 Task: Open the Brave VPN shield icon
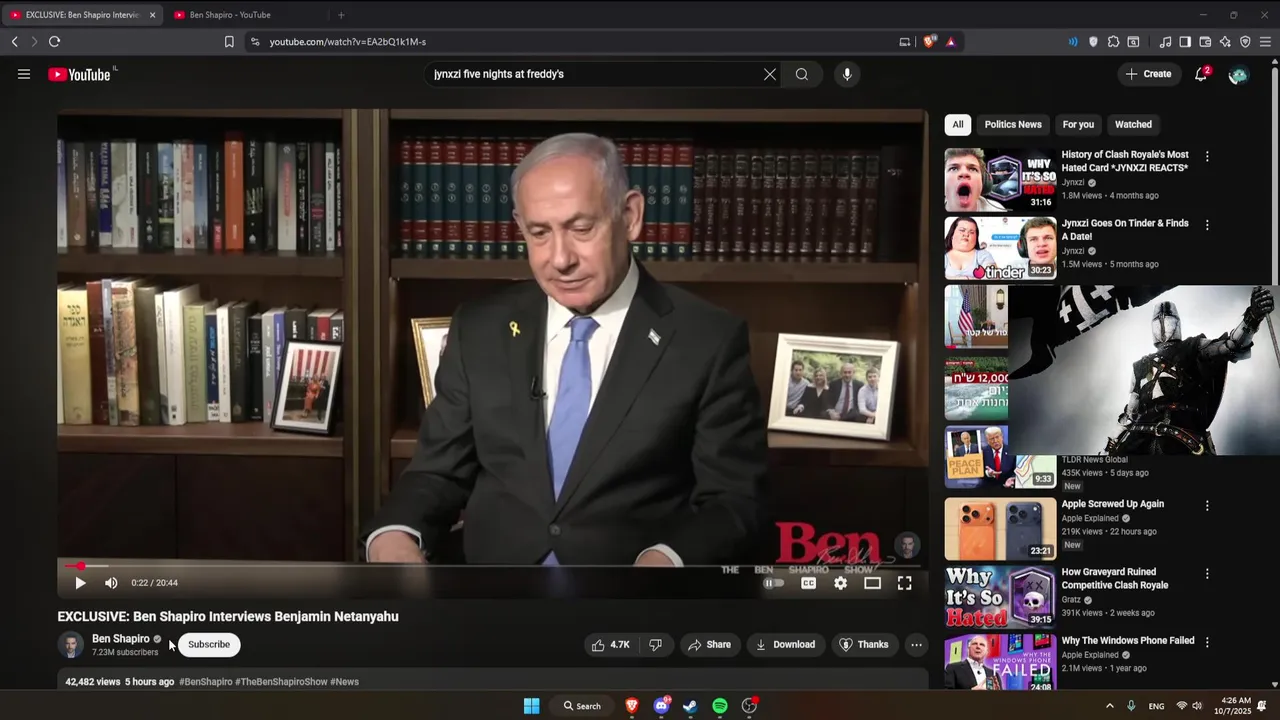point(1245,42)
